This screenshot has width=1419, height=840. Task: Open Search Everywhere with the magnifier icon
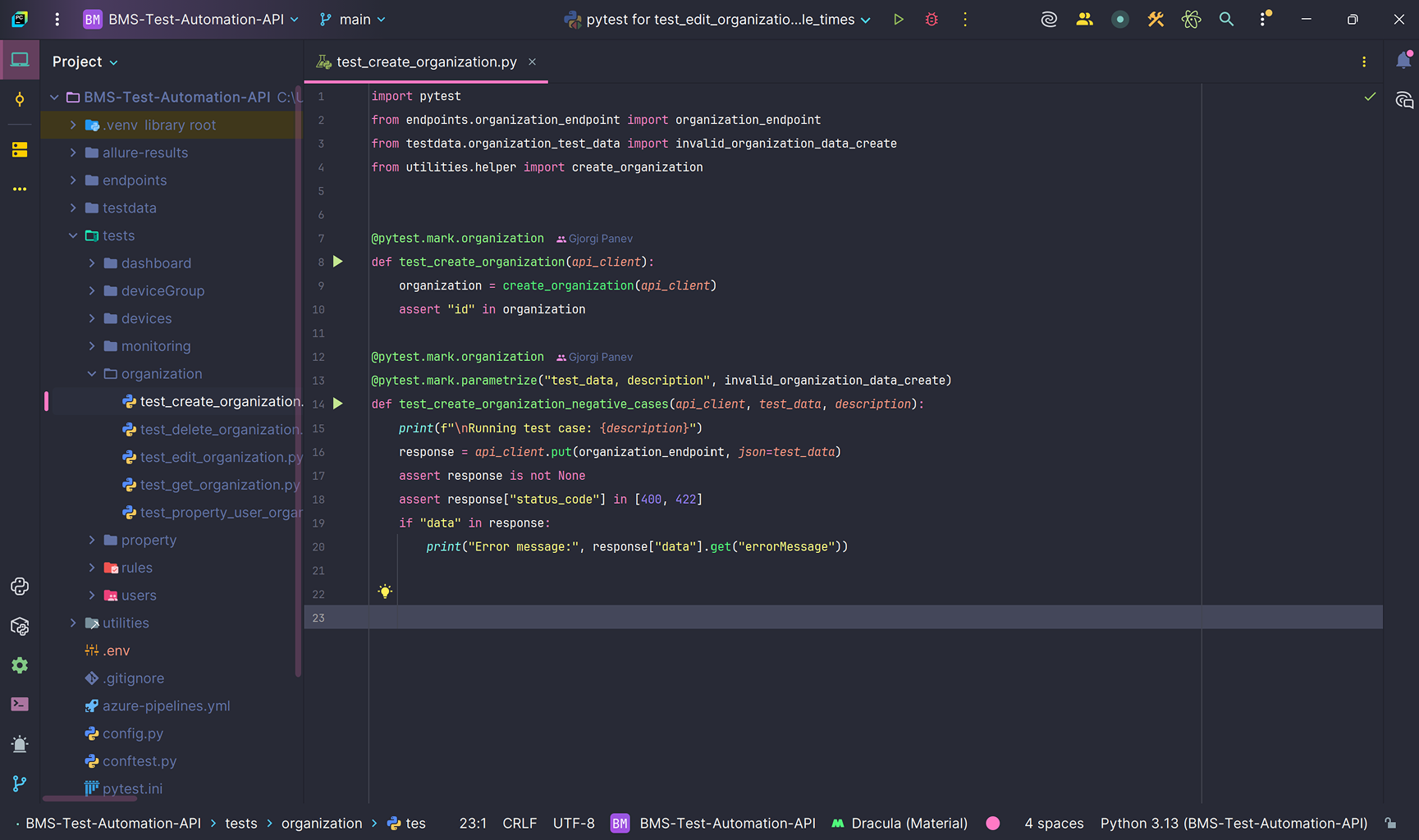pyautogui.click(x=1226, y=19)
